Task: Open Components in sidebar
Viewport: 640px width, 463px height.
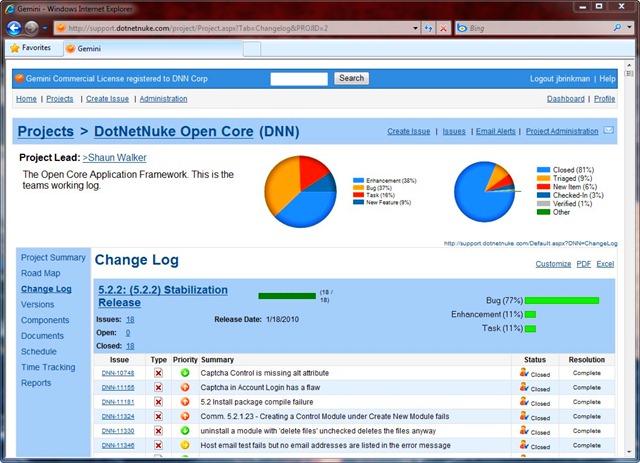Action: (x=45, y=320)
